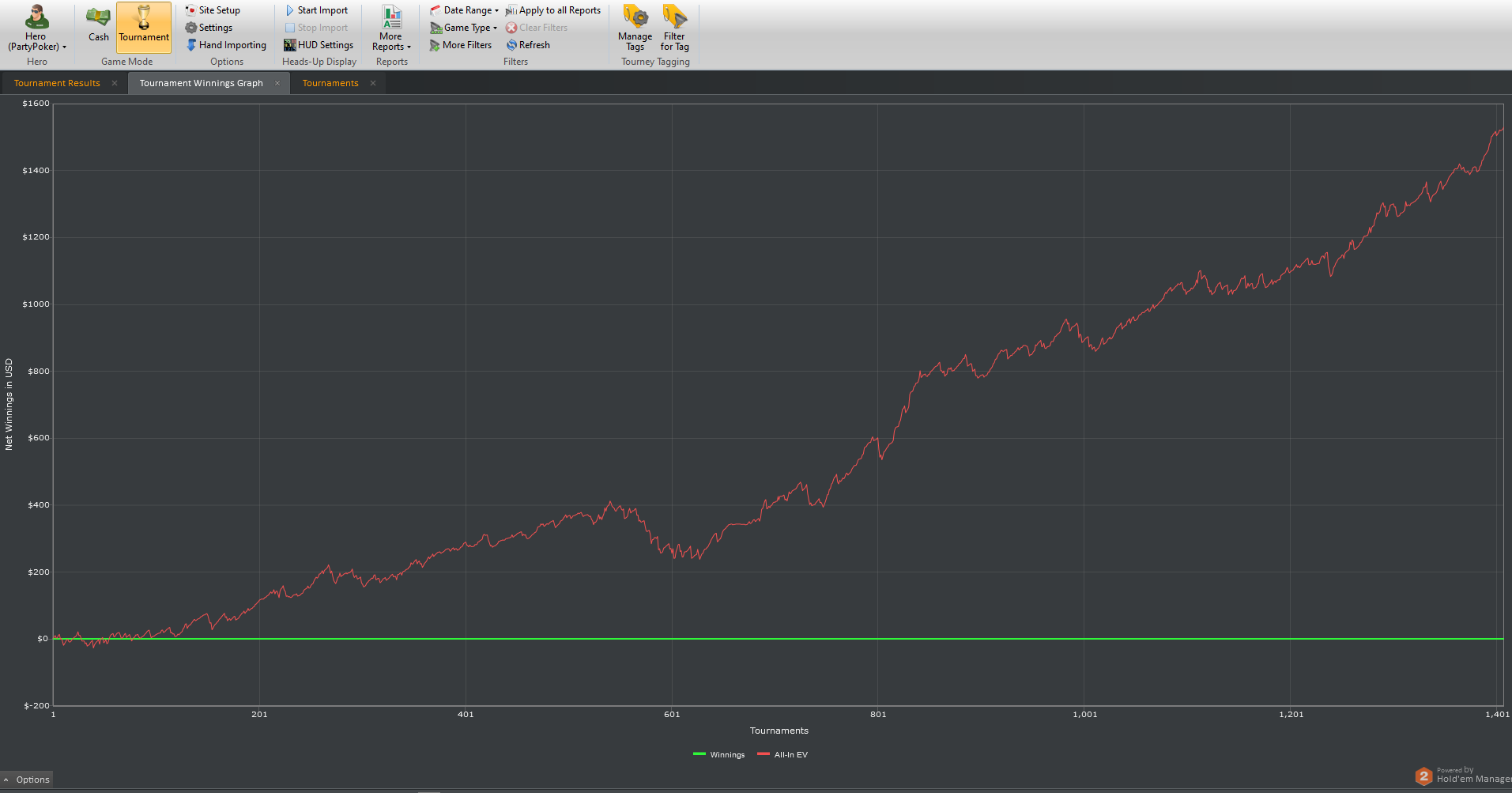The width and height of the screenshot is (1512, 793).
Task: Click the Clear Filters label
Action: 543,28
